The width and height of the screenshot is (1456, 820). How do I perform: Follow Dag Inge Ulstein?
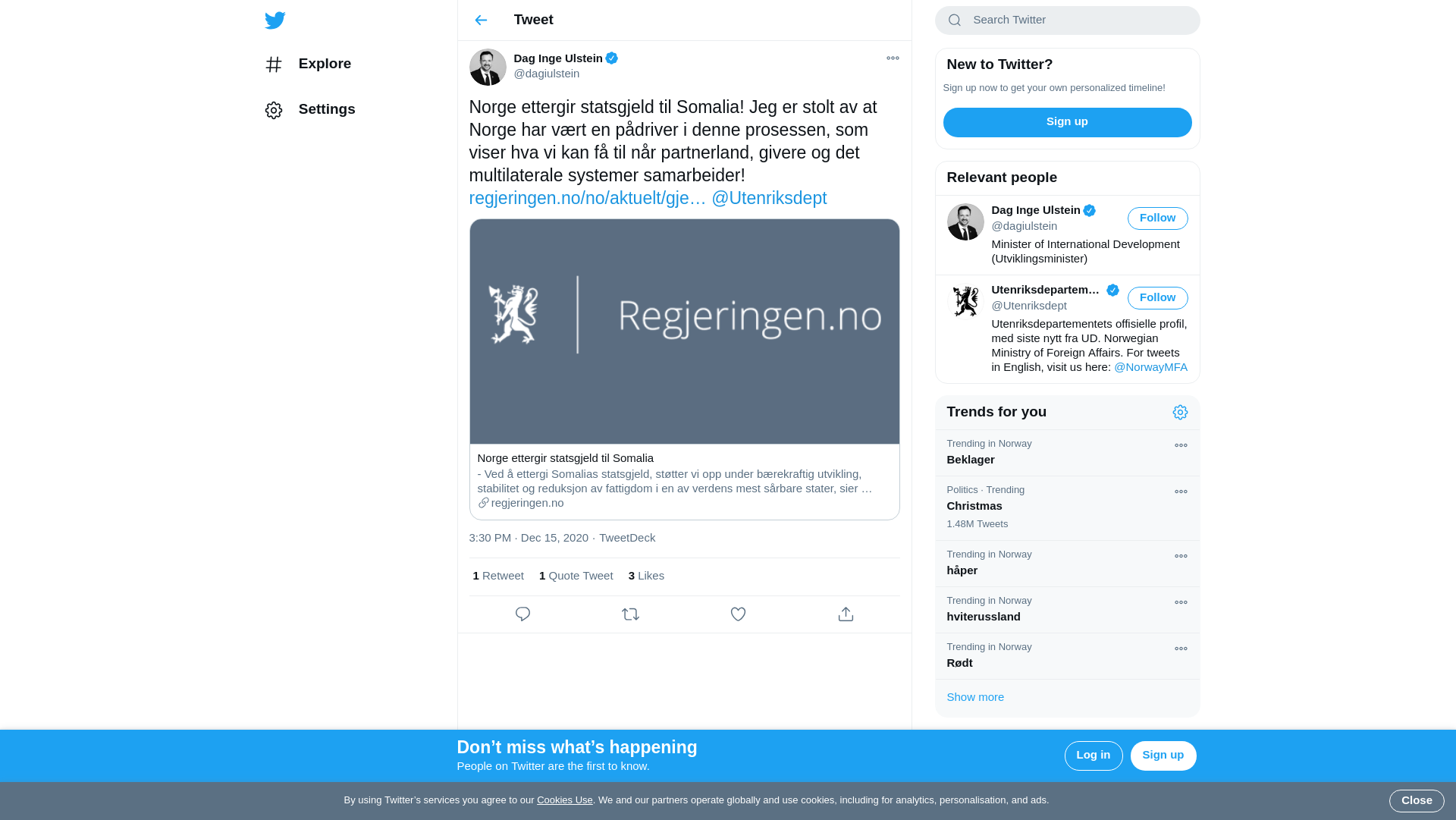(x=1157, y=218)
